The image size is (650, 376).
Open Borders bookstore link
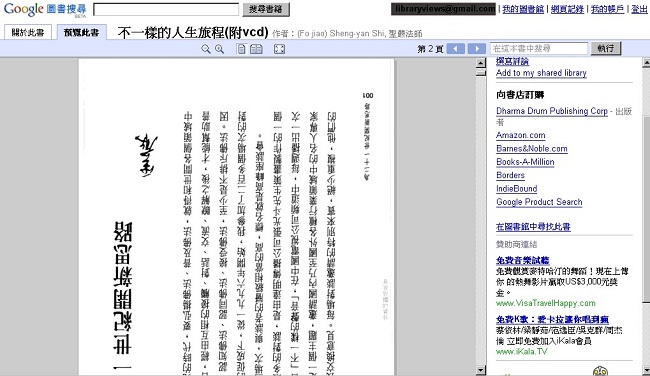[510, 175]
